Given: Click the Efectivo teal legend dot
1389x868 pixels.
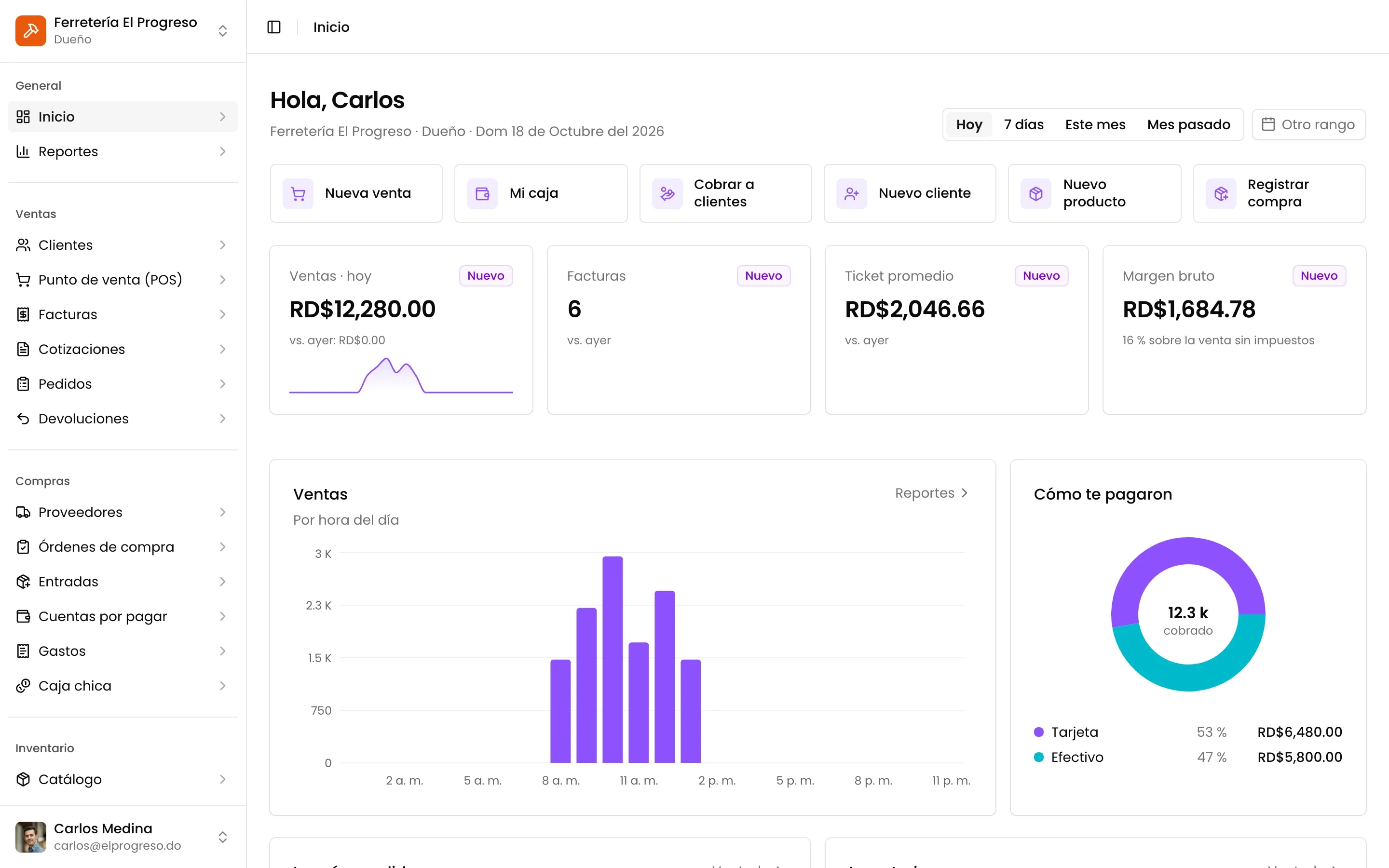Looking at the screenshot, I should (x=1038, y=757).
